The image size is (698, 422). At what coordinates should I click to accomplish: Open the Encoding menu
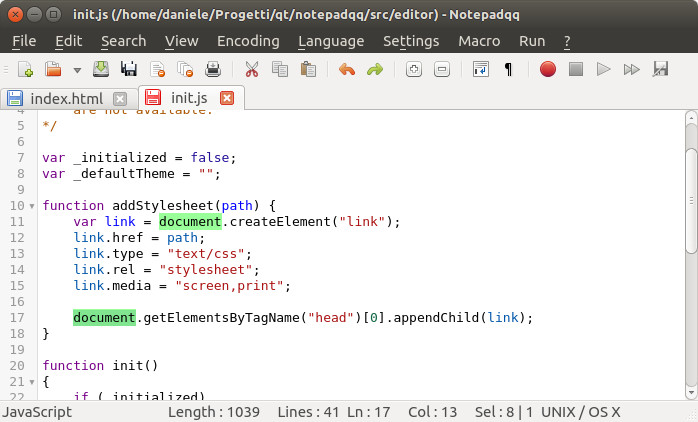tap(248, 41)
